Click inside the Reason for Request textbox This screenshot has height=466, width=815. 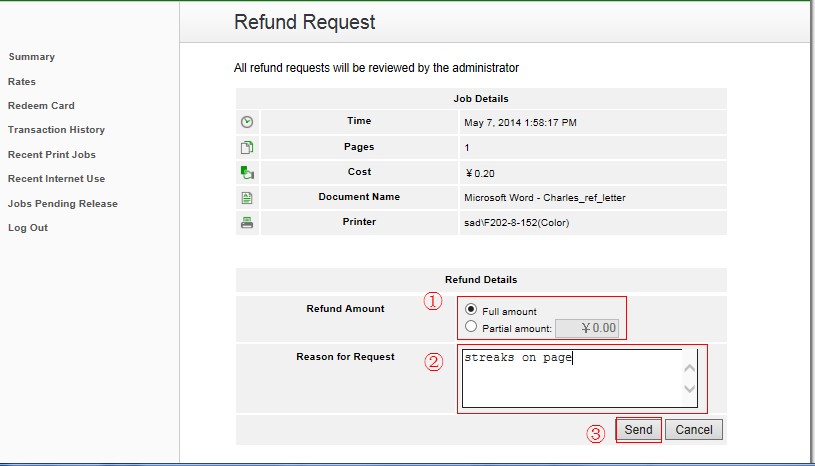tap(570, 378)
